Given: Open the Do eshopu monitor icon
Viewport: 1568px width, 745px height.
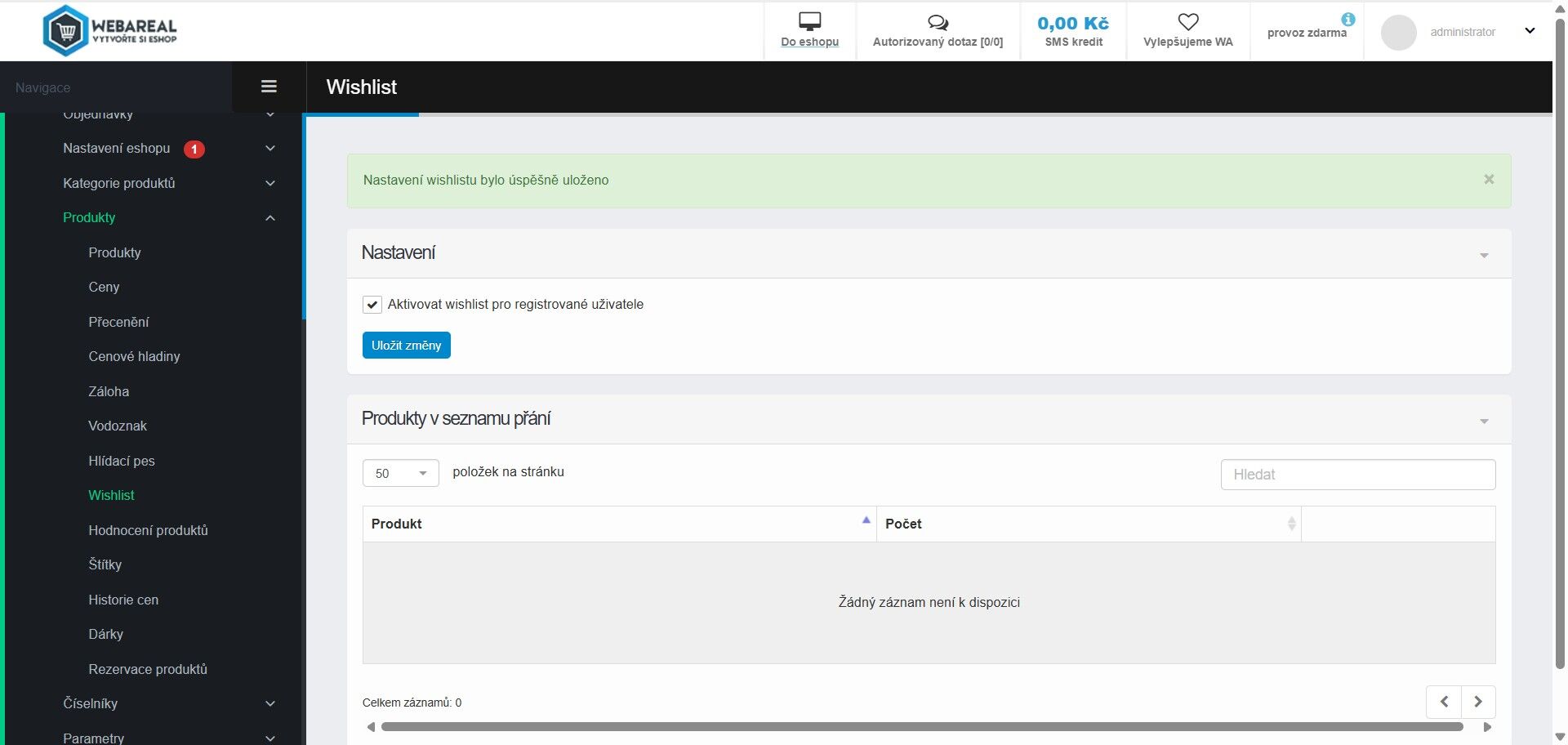Looking at the screenshot, I should pyautogui.click(x=809, y=21).
